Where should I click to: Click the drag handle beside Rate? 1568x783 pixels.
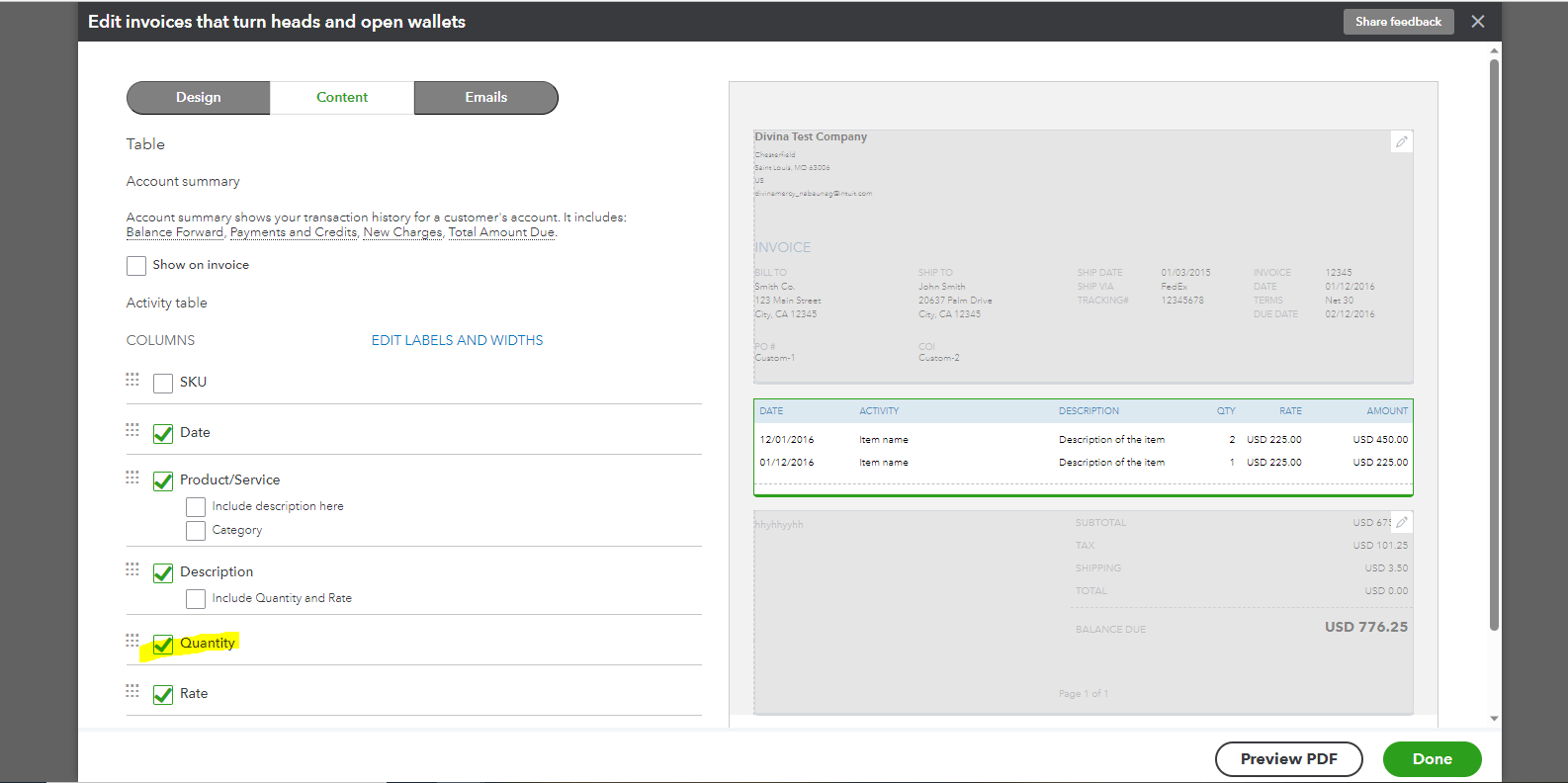coord(132,691)
